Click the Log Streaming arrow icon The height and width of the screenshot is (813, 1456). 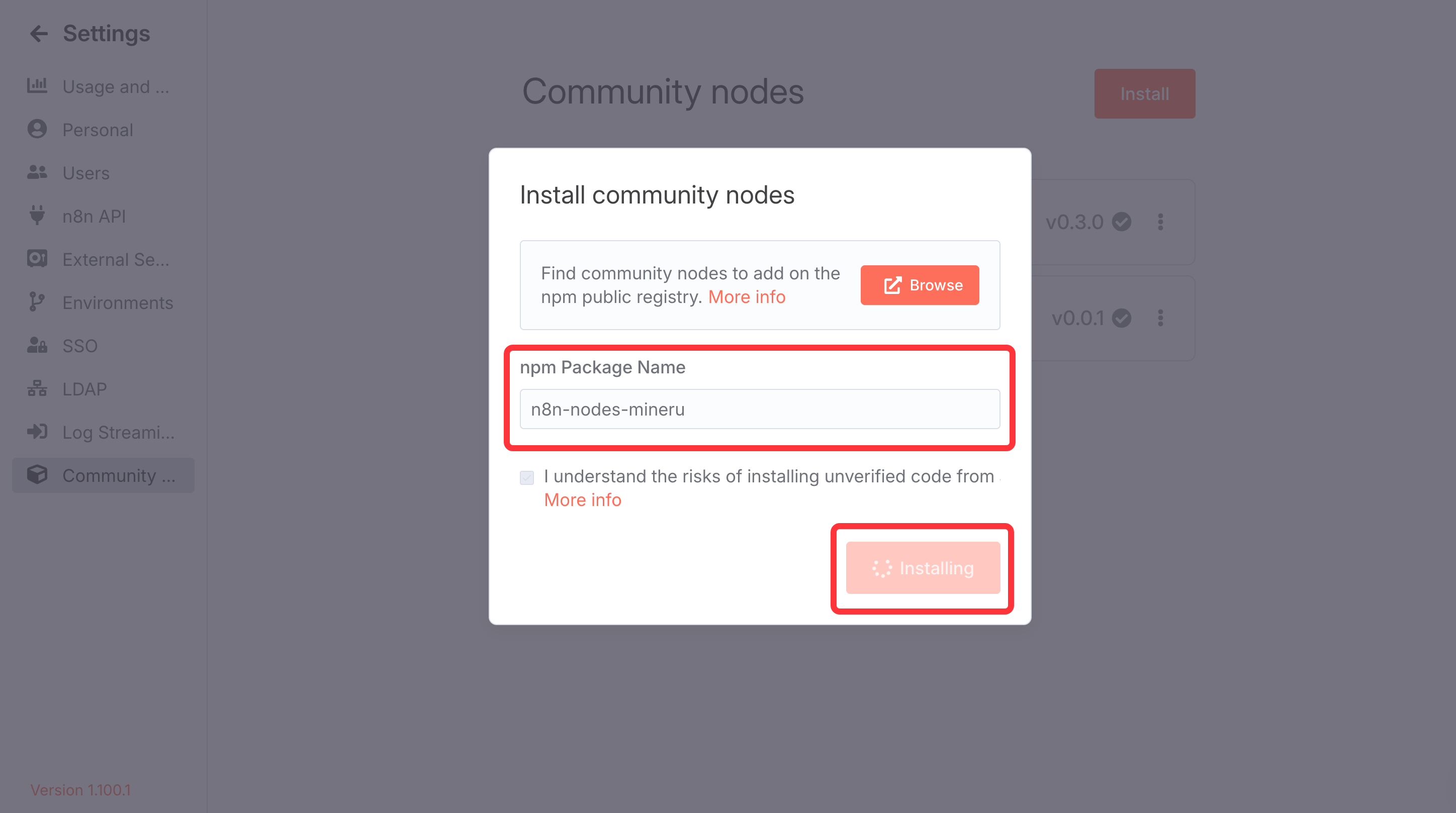37,432
